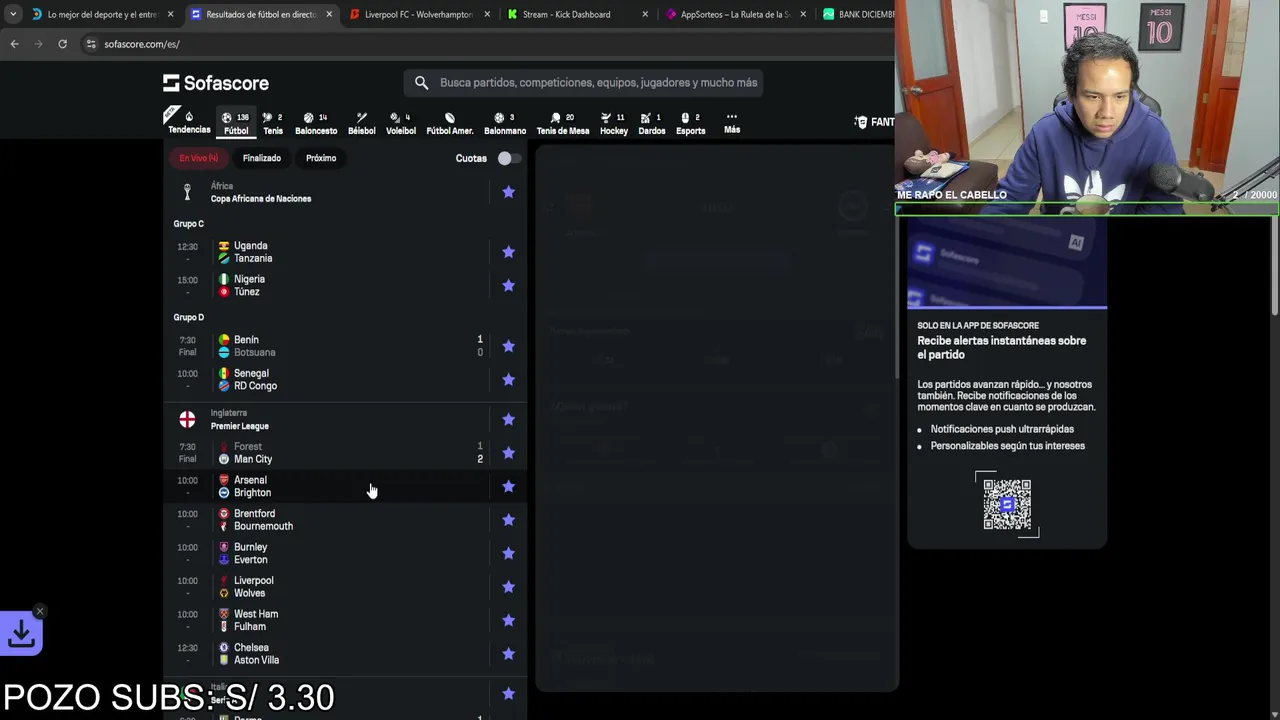The height and width of the screenshot is (720, 1280).
Task: Reload the page
Action: click(62, 44)
